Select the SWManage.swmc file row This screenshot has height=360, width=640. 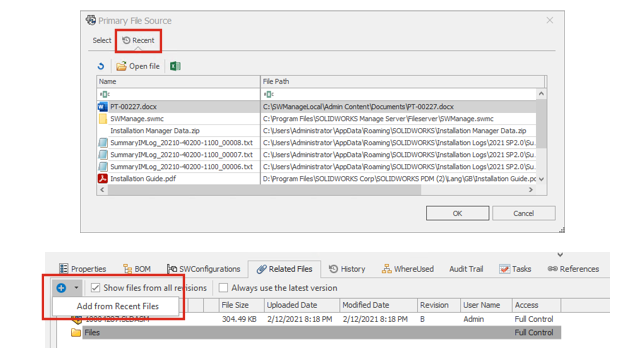(x=316, y=119)
